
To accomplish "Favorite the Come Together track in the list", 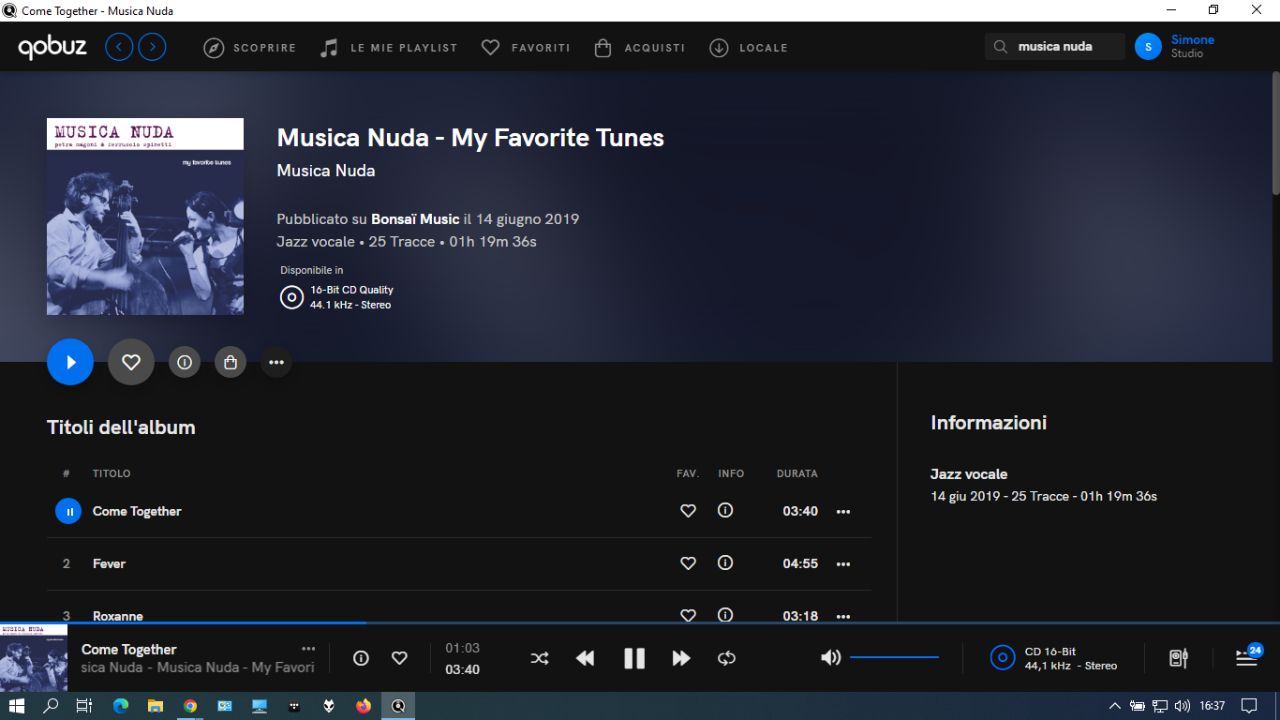I will tap(688, 511).
